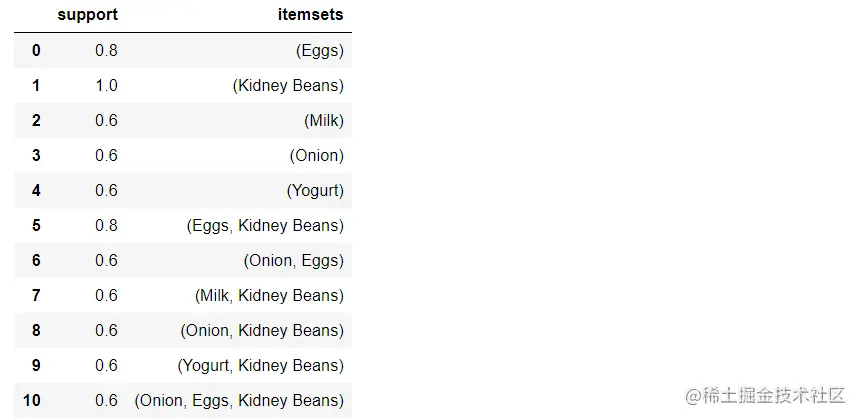Click the itemsets column header
The height and width of the screenshot is (420, 860).
tap(310, 15)
